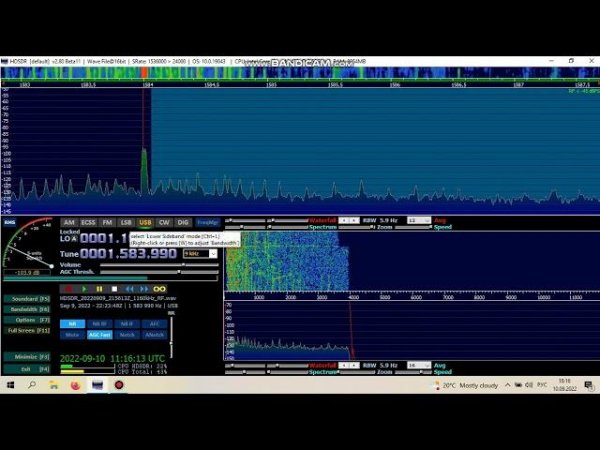Open the notification center icon
Image resolution: width=600 pixels, height=450 pixels.
click(589, 385)
